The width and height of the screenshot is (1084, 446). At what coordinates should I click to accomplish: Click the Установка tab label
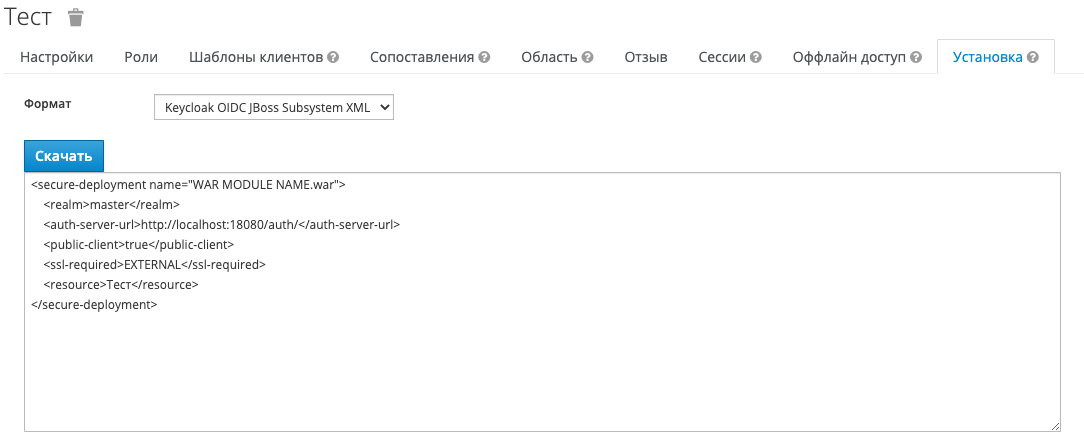987,57
